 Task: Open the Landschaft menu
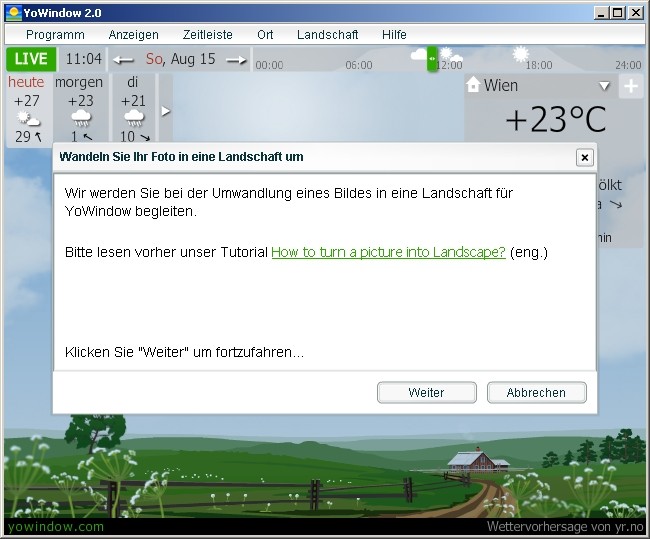coord(327,34)
